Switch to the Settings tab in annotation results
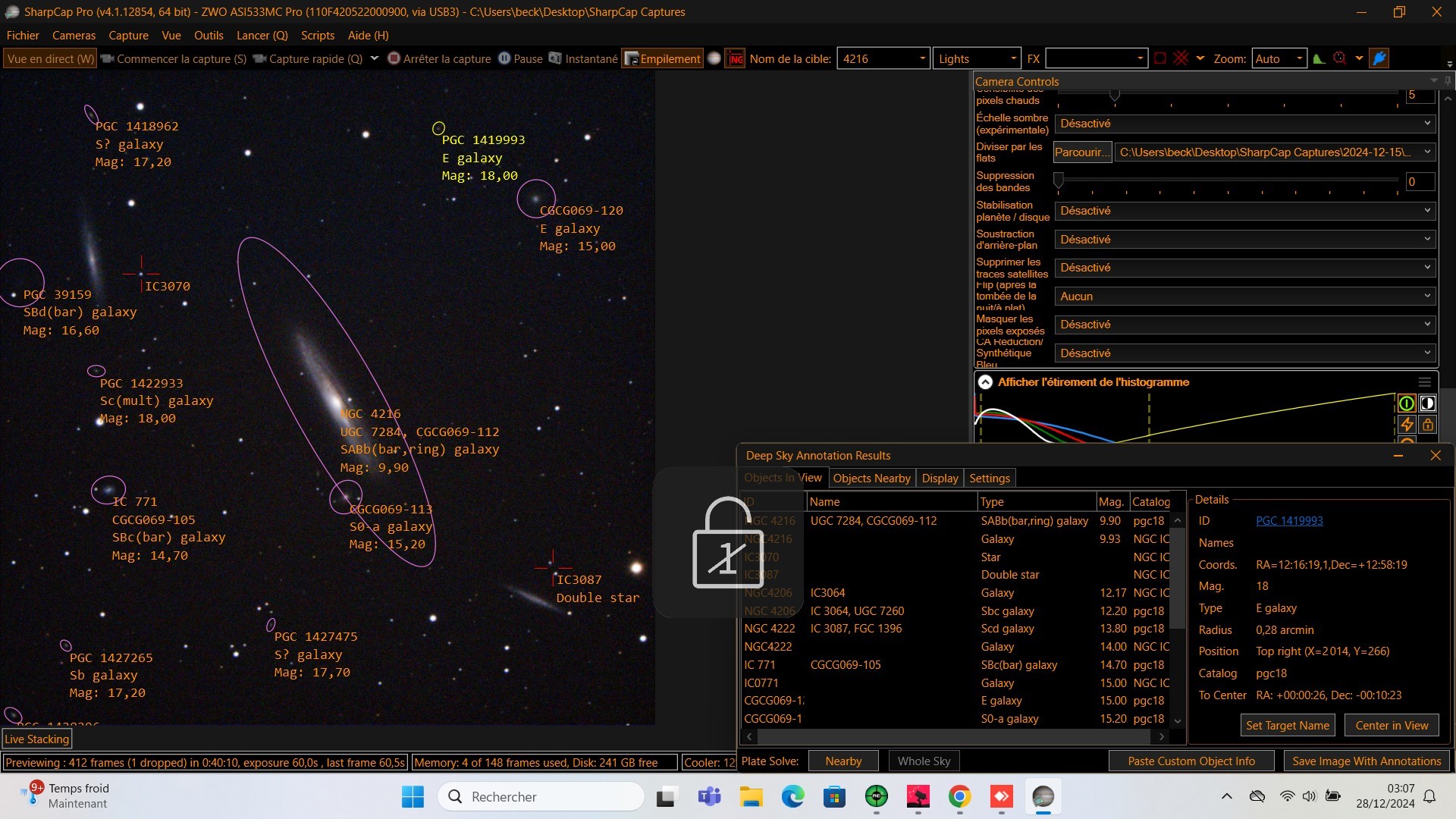 coord(990,479)
